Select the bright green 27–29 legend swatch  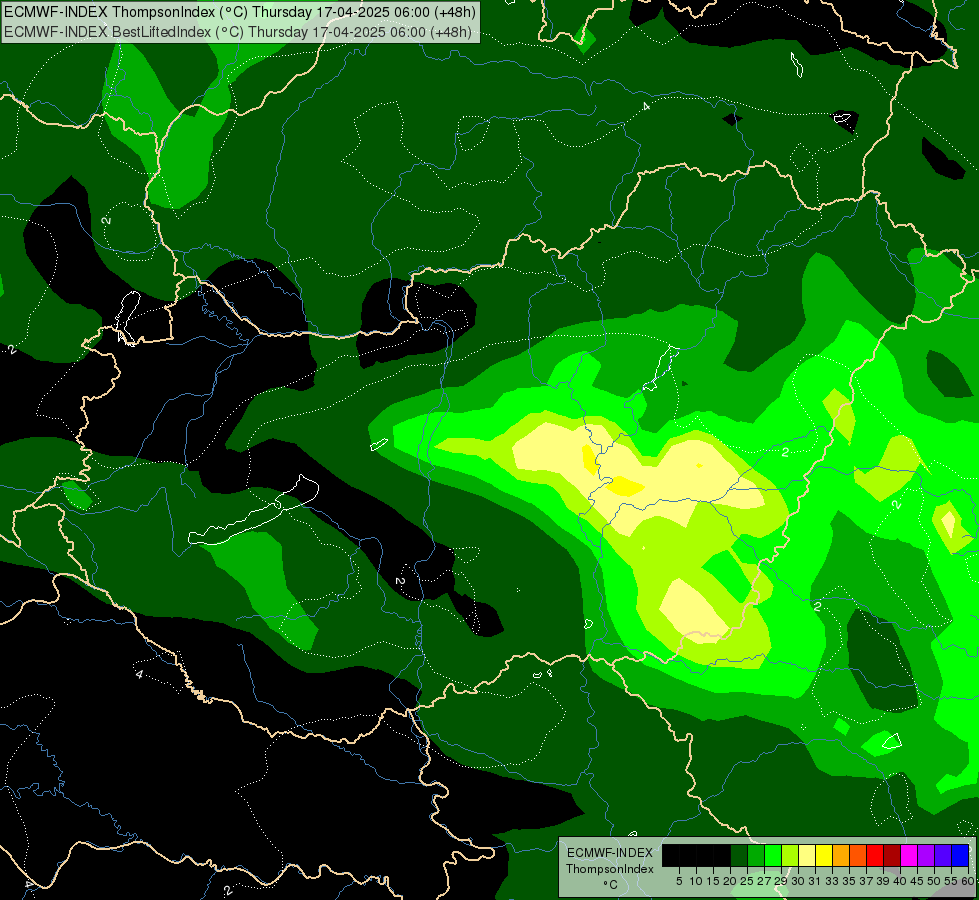(x=773, y=855)
